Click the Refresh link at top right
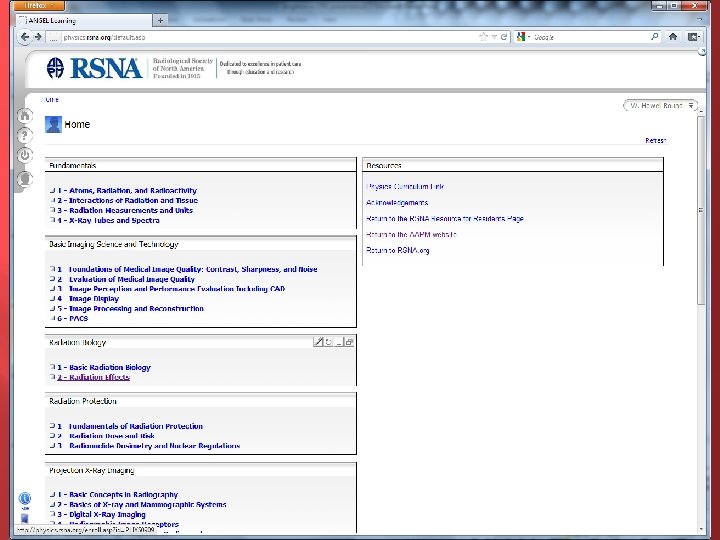 (655, 141)
